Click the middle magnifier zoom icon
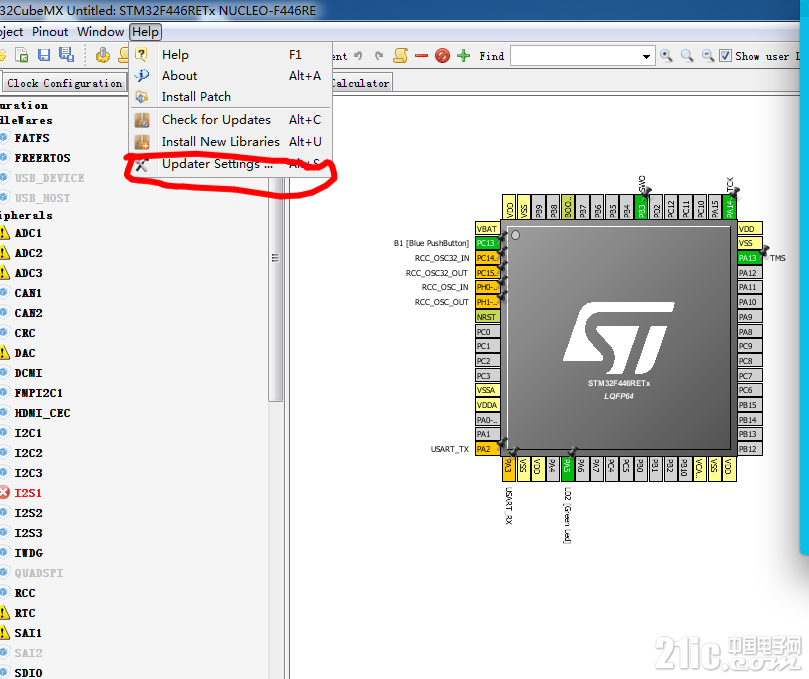Image resolution: width=809 pixels, height=679 pixels. click(x=687, y=56)
